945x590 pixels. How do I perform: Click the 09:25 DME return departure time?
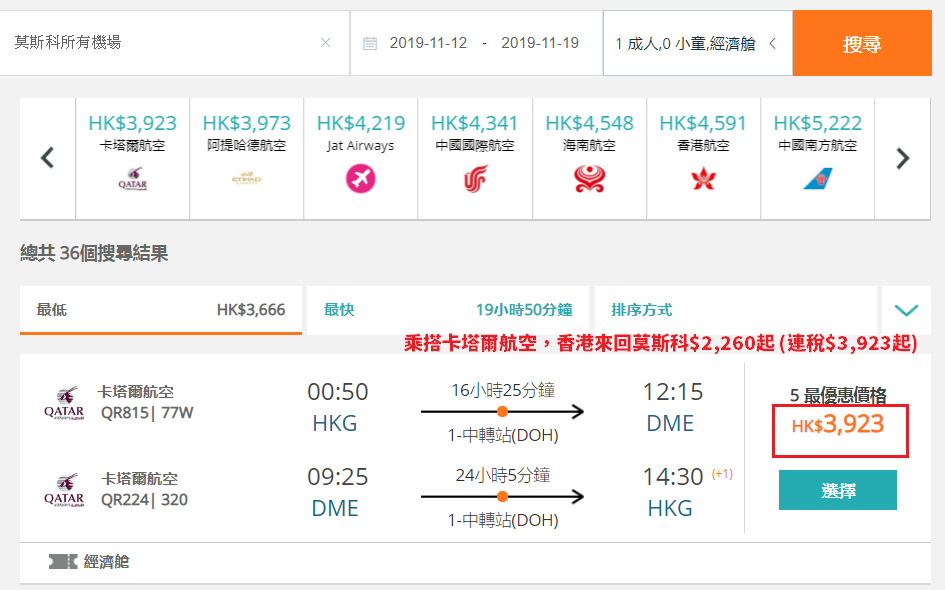tap(338, 477)
